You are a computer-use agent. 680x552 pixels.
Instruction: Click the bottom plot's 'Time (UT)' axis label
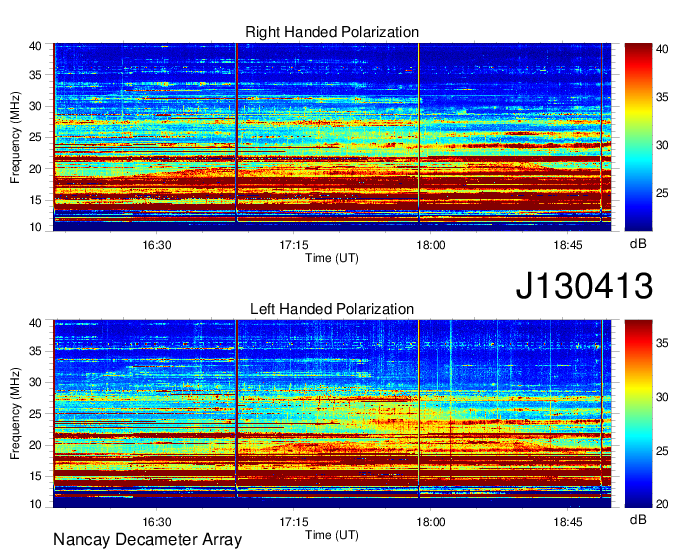click(x=332, y=535)
